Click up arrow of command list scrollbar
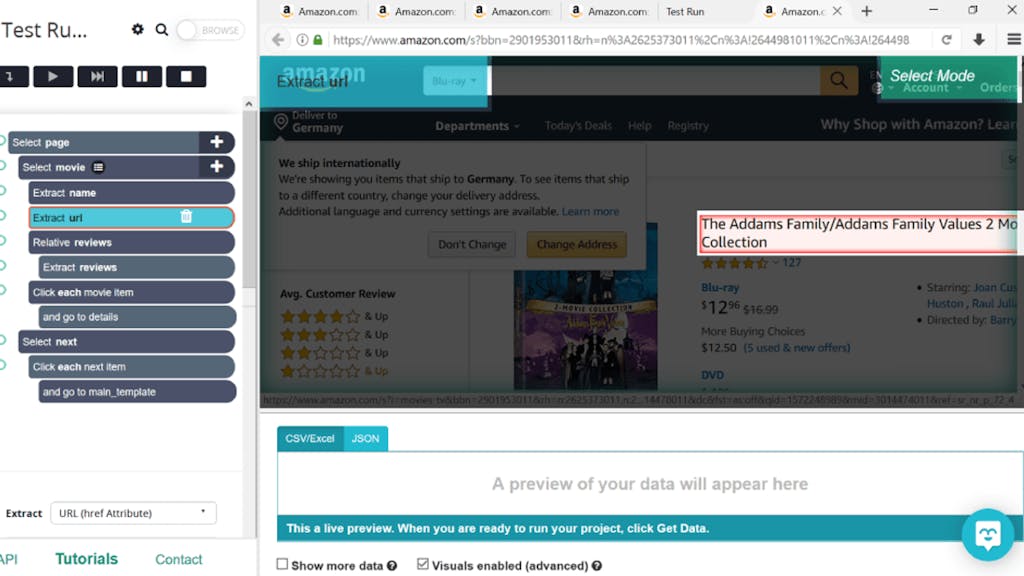This screenshot has height=576, width=1024. [248, 103]
